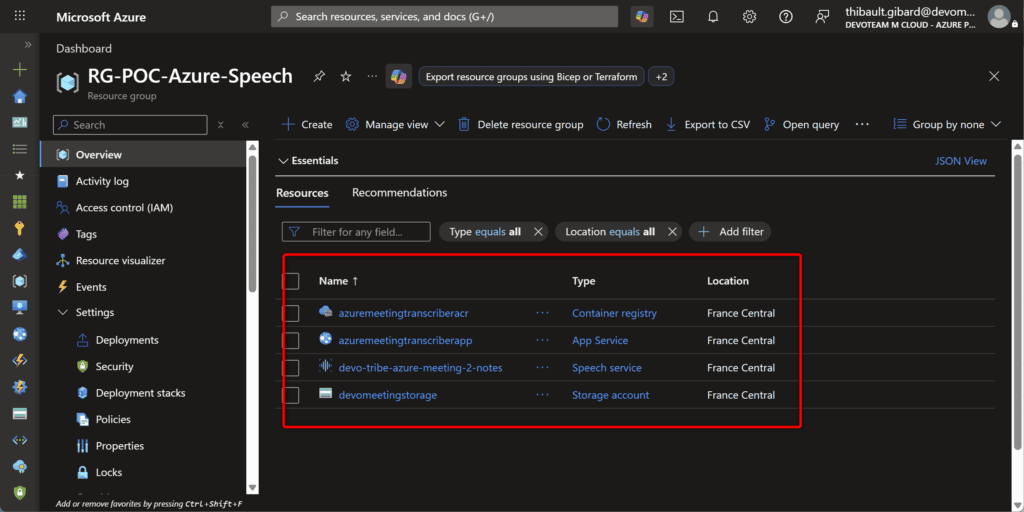Launch Cloud Shell from the header
1024x512 pixels.
pyautogui.click(x=677, y=16)
